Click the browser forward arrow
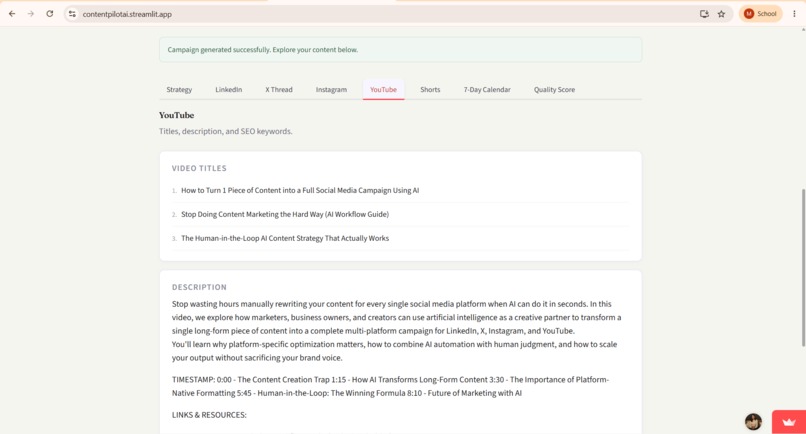The image size is (806, 434). (31, 14)
